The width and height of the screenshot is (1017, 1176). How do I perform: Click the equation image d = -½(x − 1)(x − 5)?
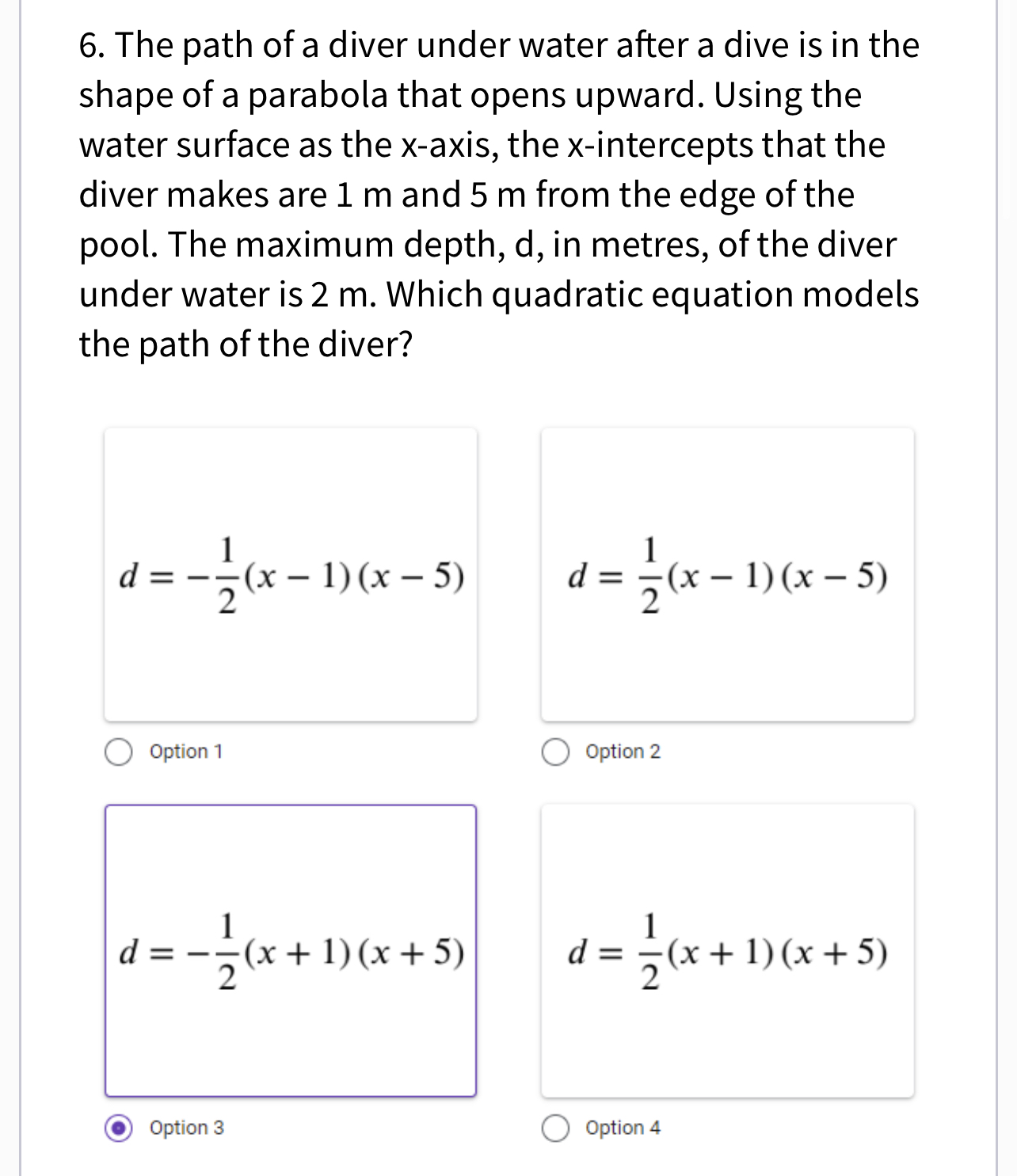pyautogui.click(x=291, y=576)
